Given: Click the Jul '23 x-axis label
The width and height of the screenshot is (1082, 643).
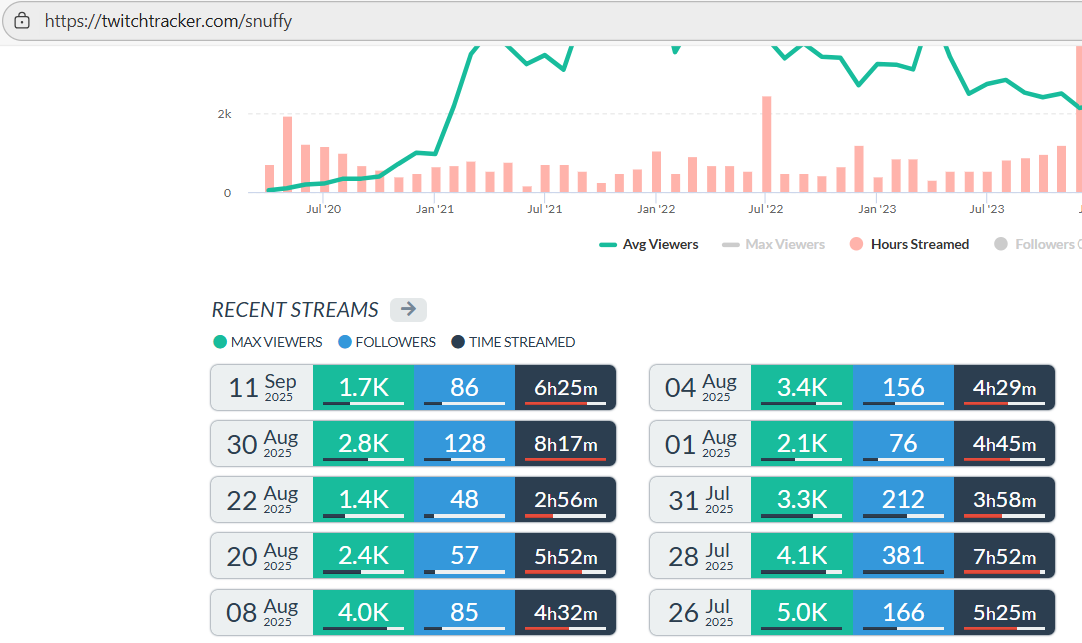Looking at the screenshot, I should (987, 208).
